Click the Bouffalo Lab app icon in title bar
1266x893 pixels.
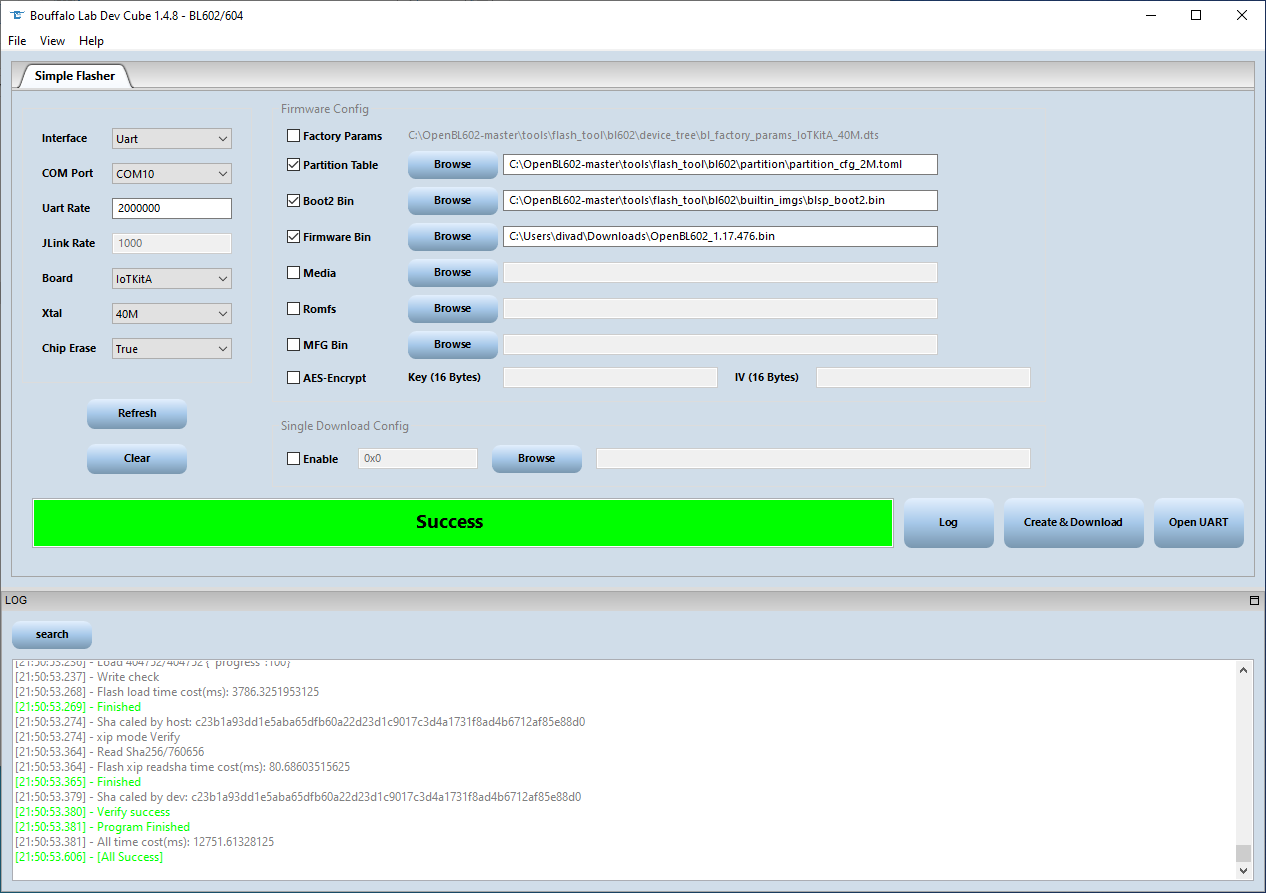15,15
